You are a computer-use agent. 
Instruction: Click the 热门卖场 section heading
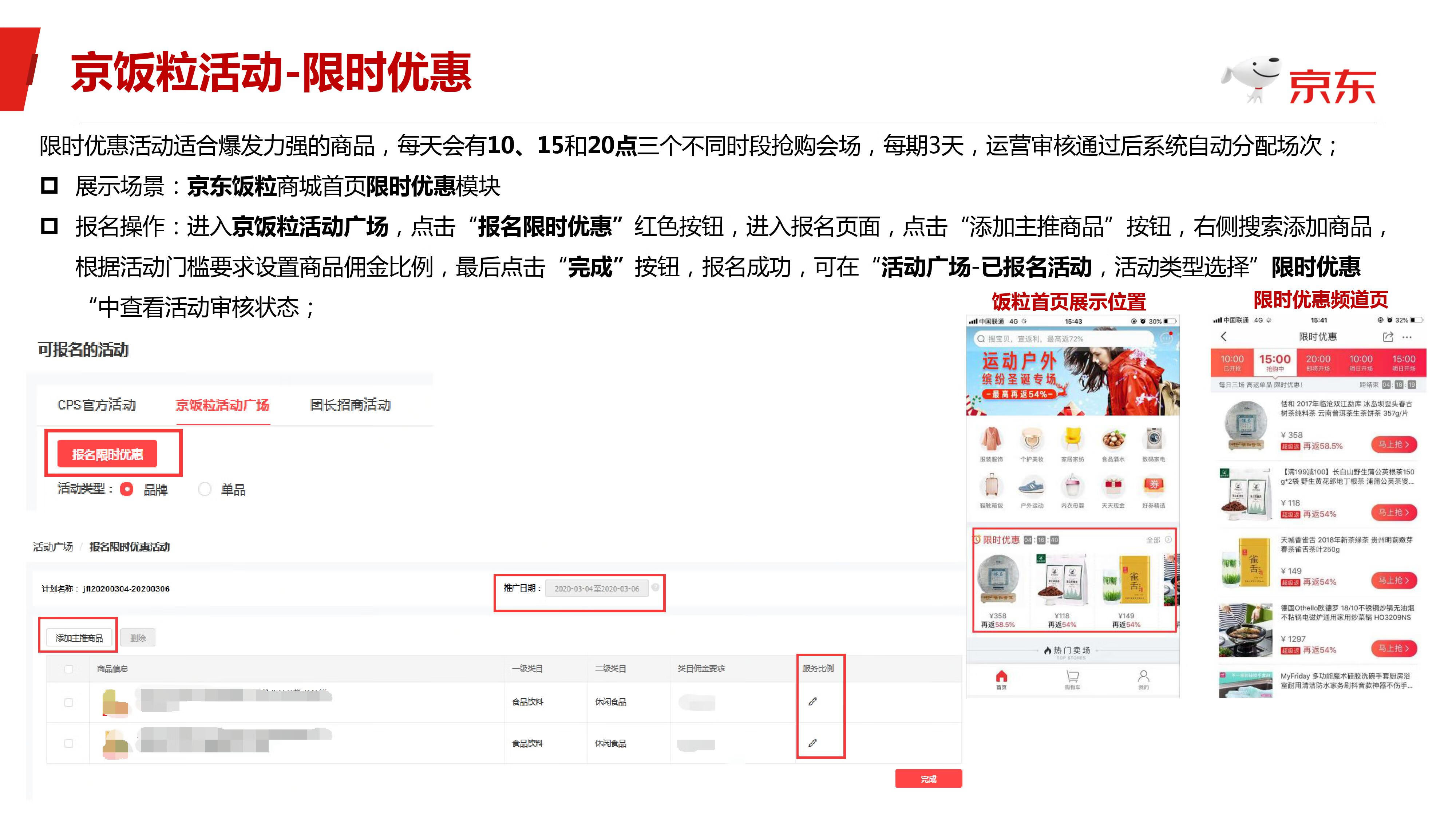click(1067, 650)
